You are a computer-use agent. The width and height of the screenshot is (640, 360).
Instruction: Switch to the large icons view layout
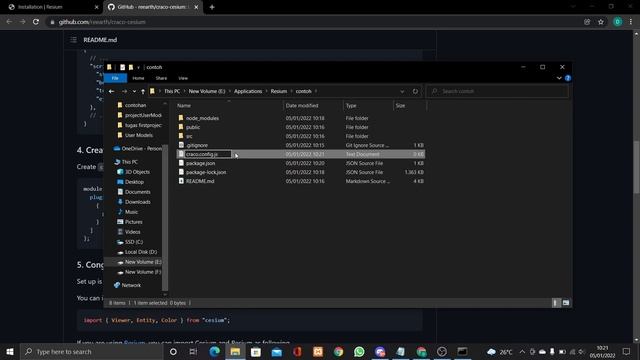coord(566,303)
